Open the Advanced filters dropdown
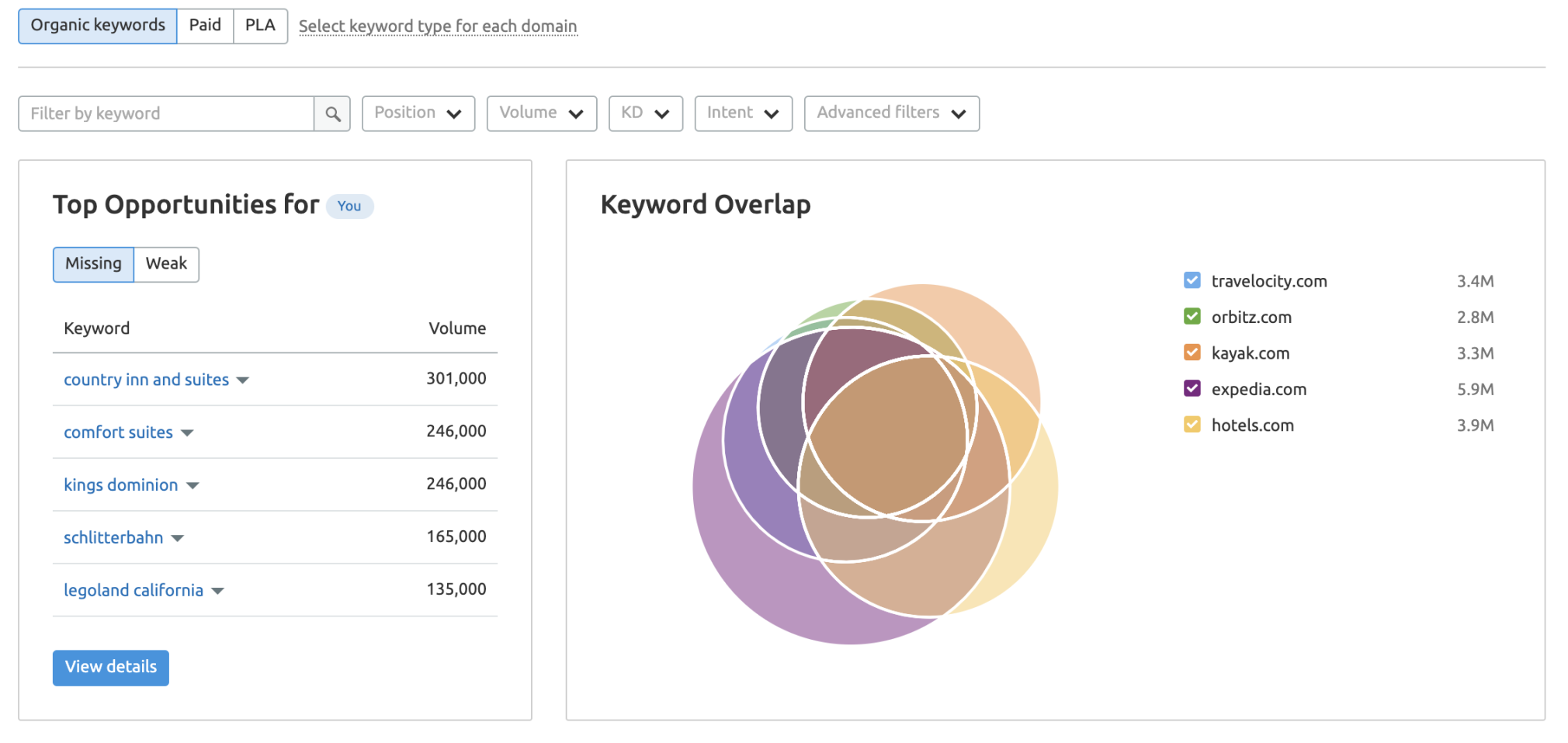The height and width of the screenshot is (743, 1568). pyautogui.click(x=891, y=113)
